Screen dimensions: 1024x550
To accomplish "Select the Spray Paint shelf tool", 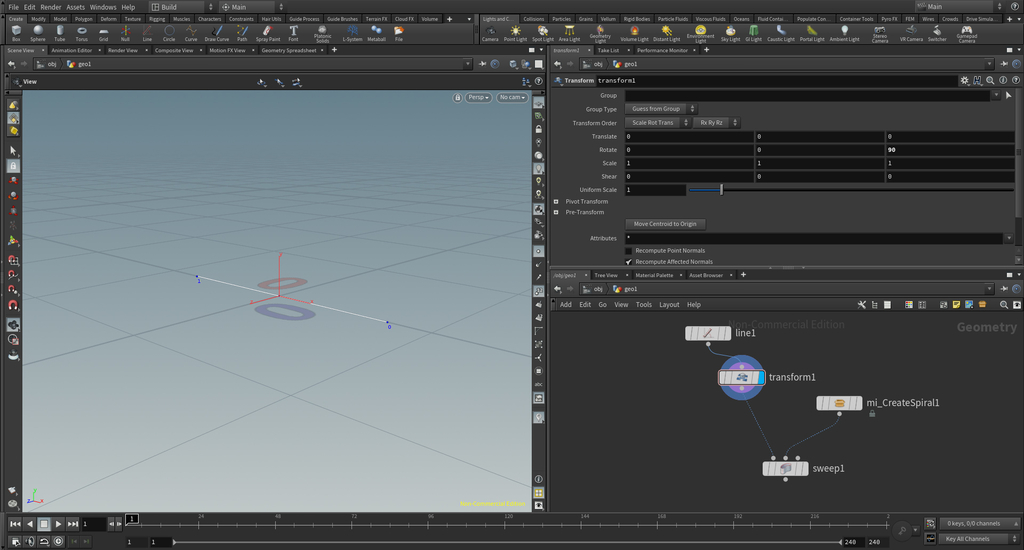I will tap(268, 33).
